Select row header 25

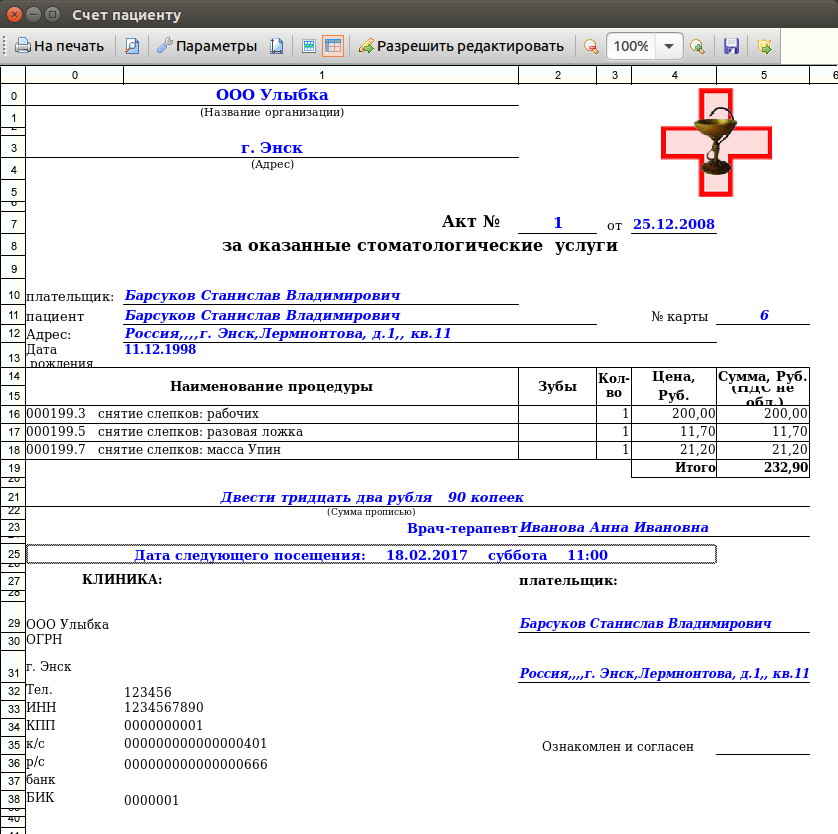tap(13, 554)
